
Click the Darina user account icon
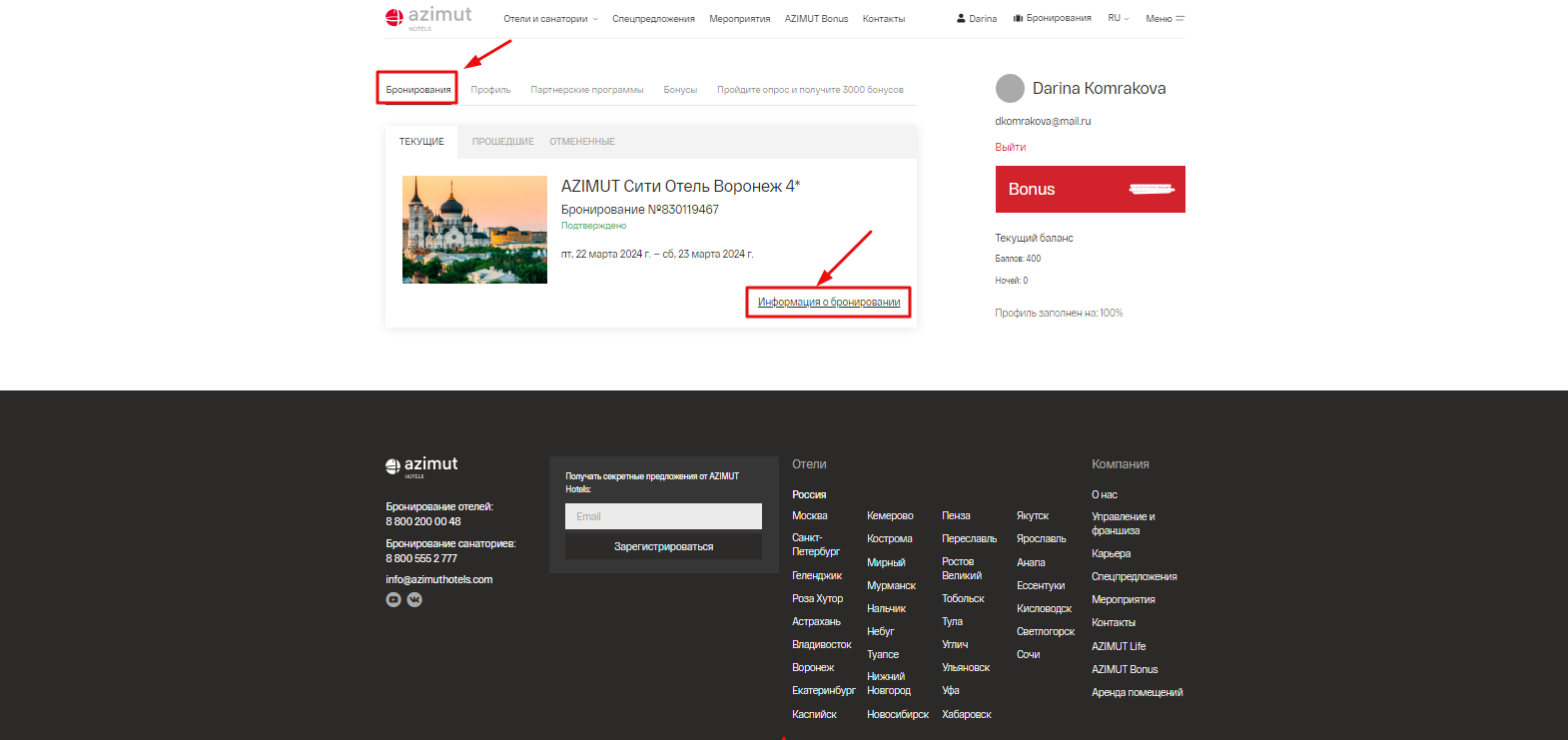961,18
